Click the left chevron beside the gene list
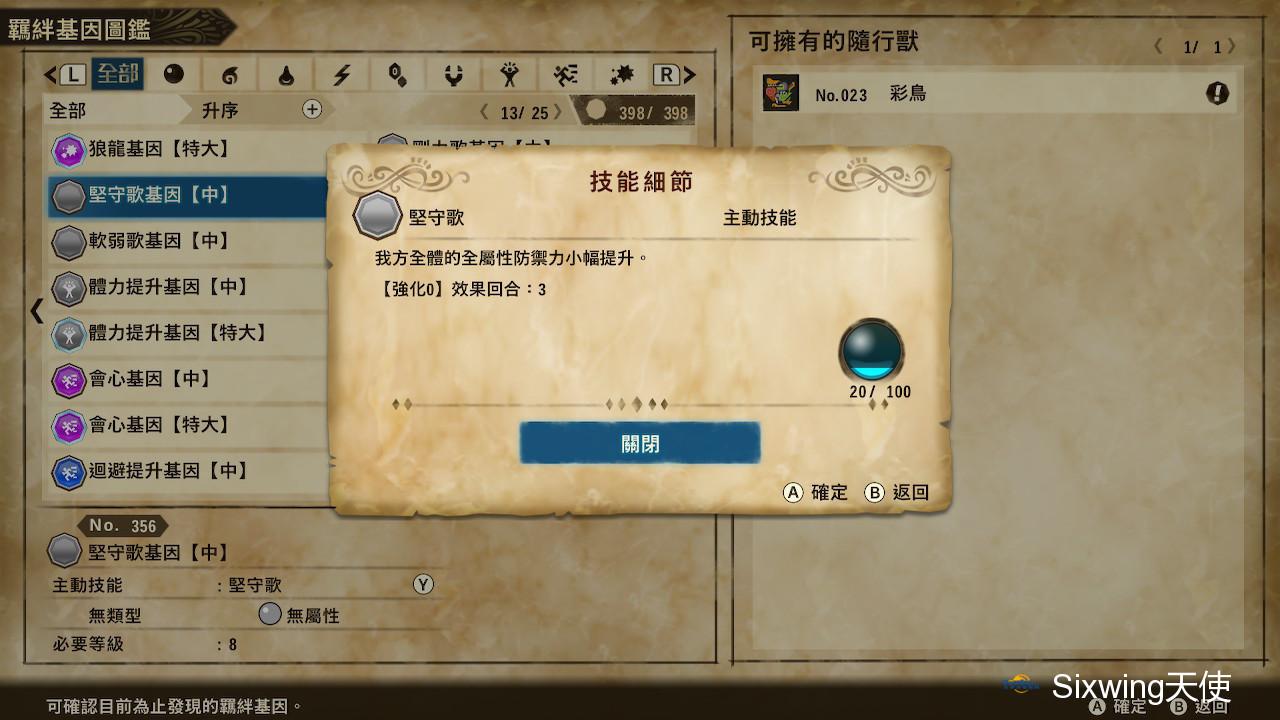The height and width of the screenshot is (720, 1280). [37, 311]
